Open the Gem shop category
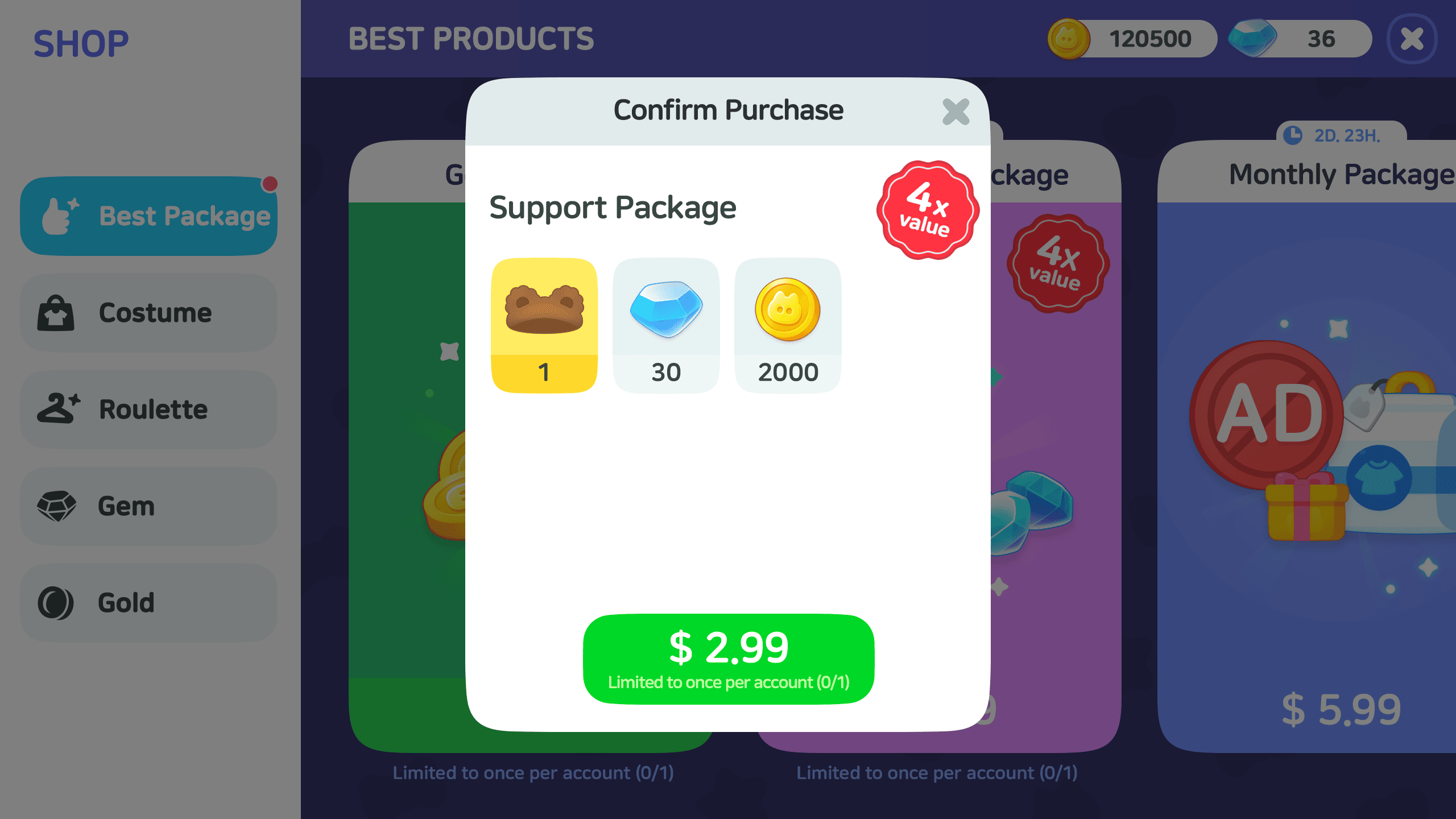 149,506
